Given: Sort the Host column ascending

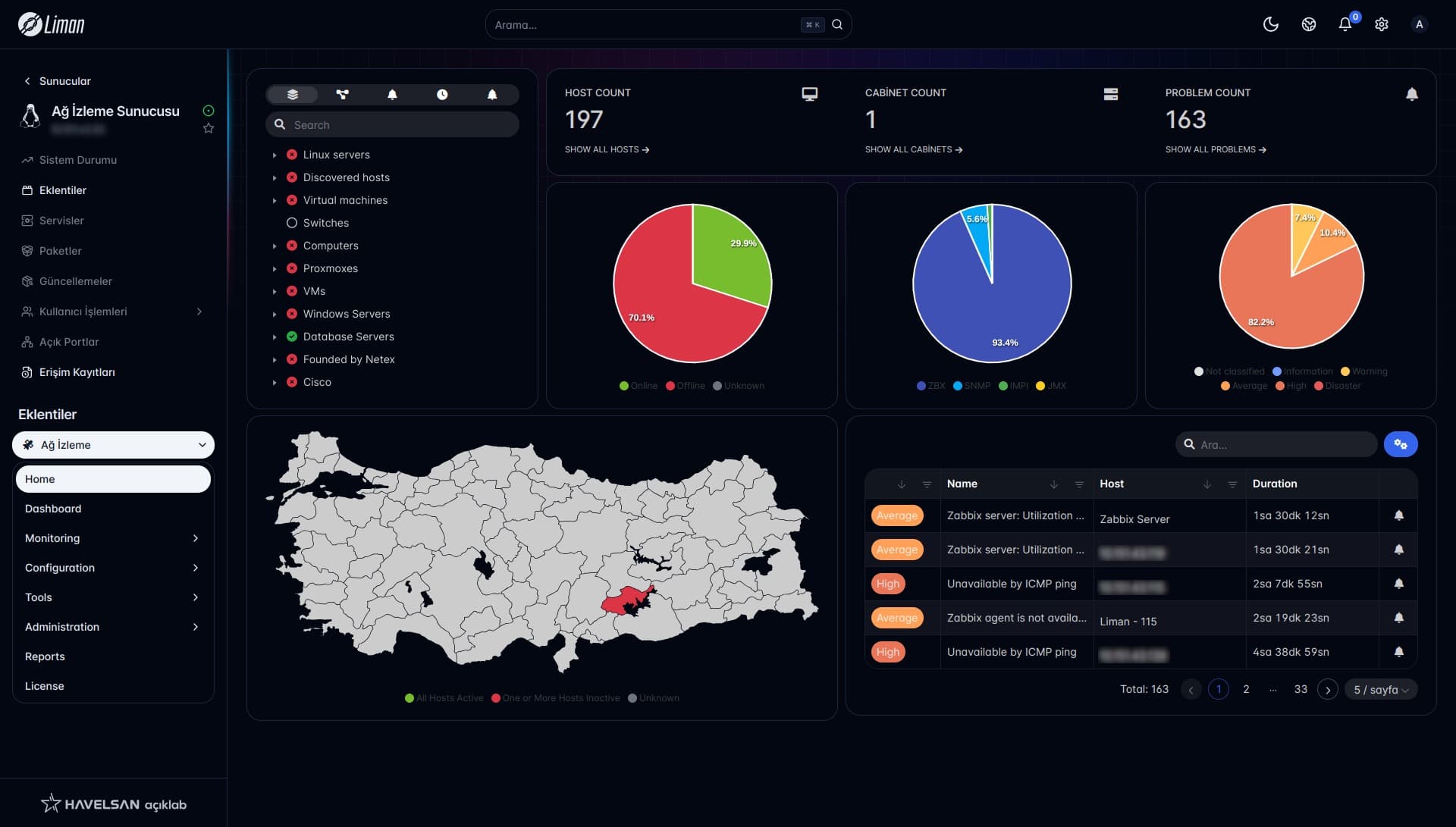Looking at the screenshot, I should click(x=1207, y=484).
